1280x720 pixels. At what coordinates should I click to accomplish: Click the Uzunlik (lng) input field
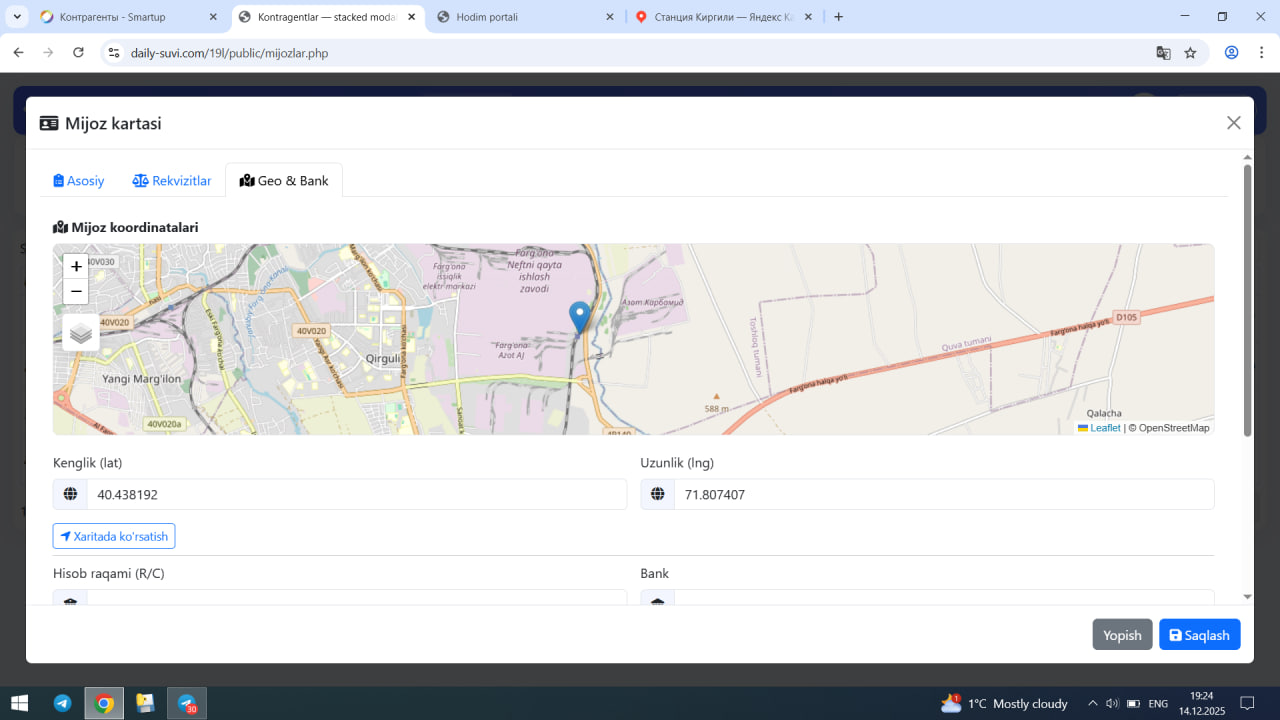tap(944, 494)
